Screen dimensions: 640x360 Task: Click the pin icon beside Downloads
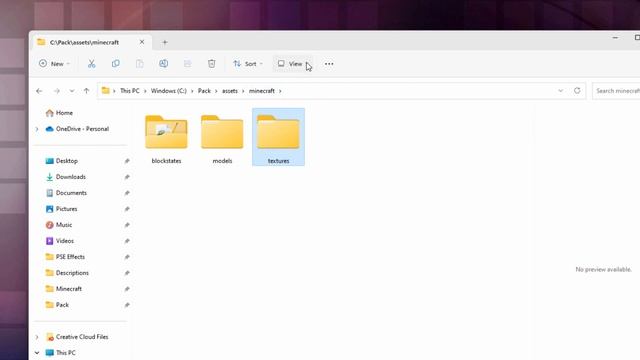[x=127, y=177]
